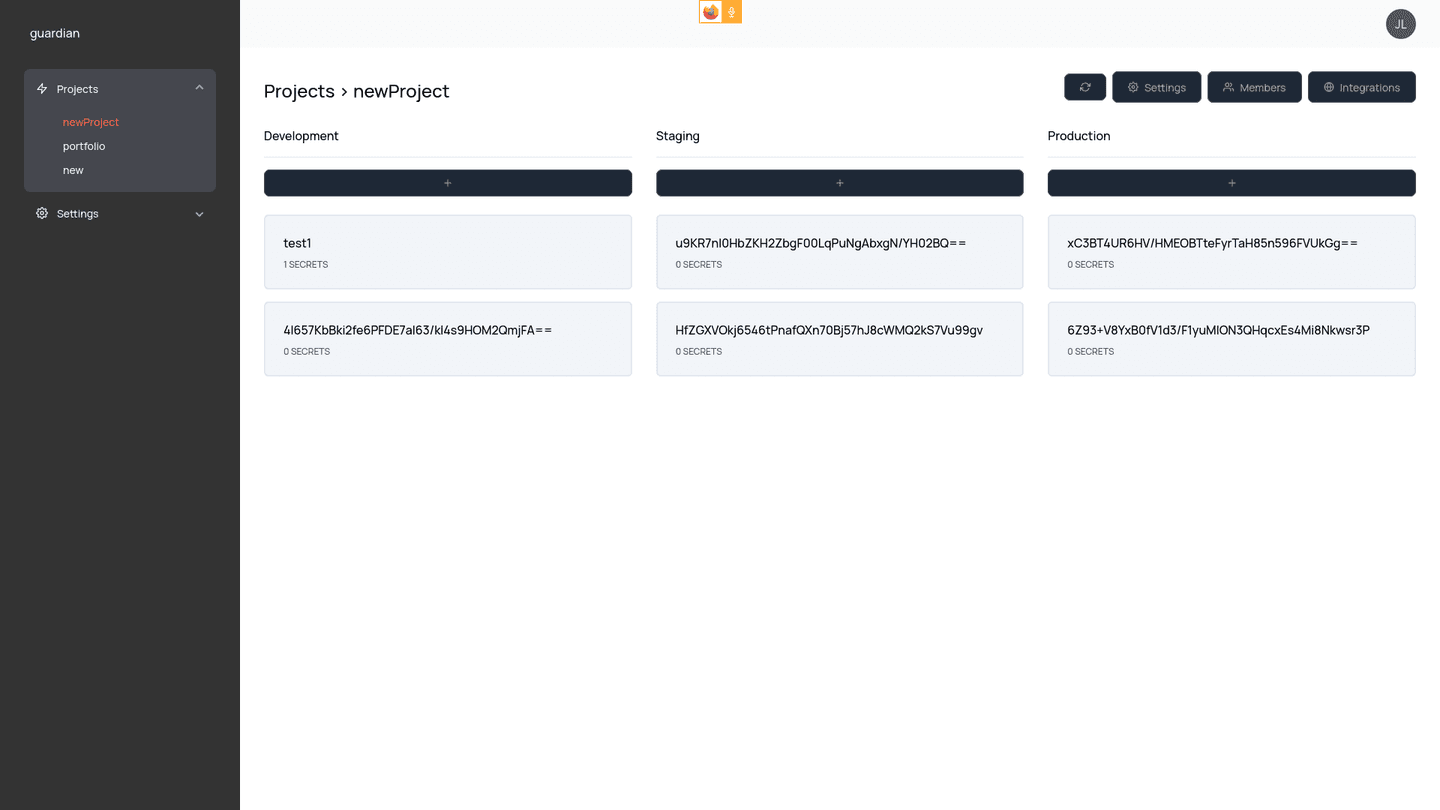1440x810 pixels.
Task: Open the Integrations button
Action: 1361,87
